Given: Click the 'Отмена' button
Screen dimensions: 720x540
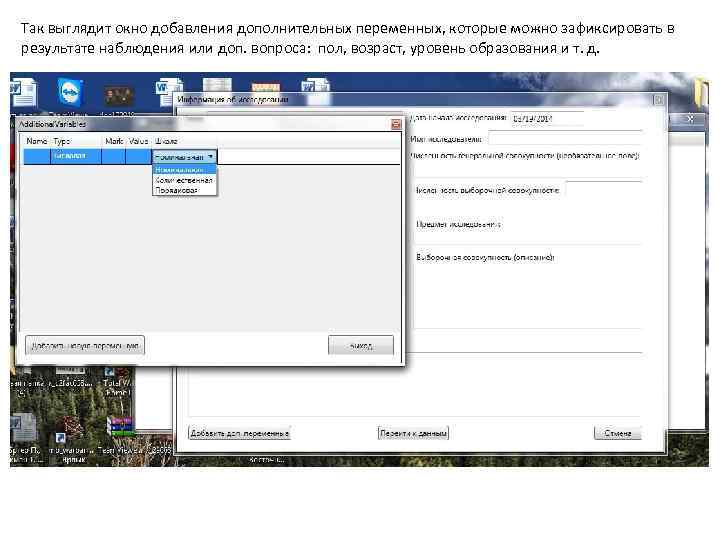Looking at the screenshot, I should (x=618, y=433).
